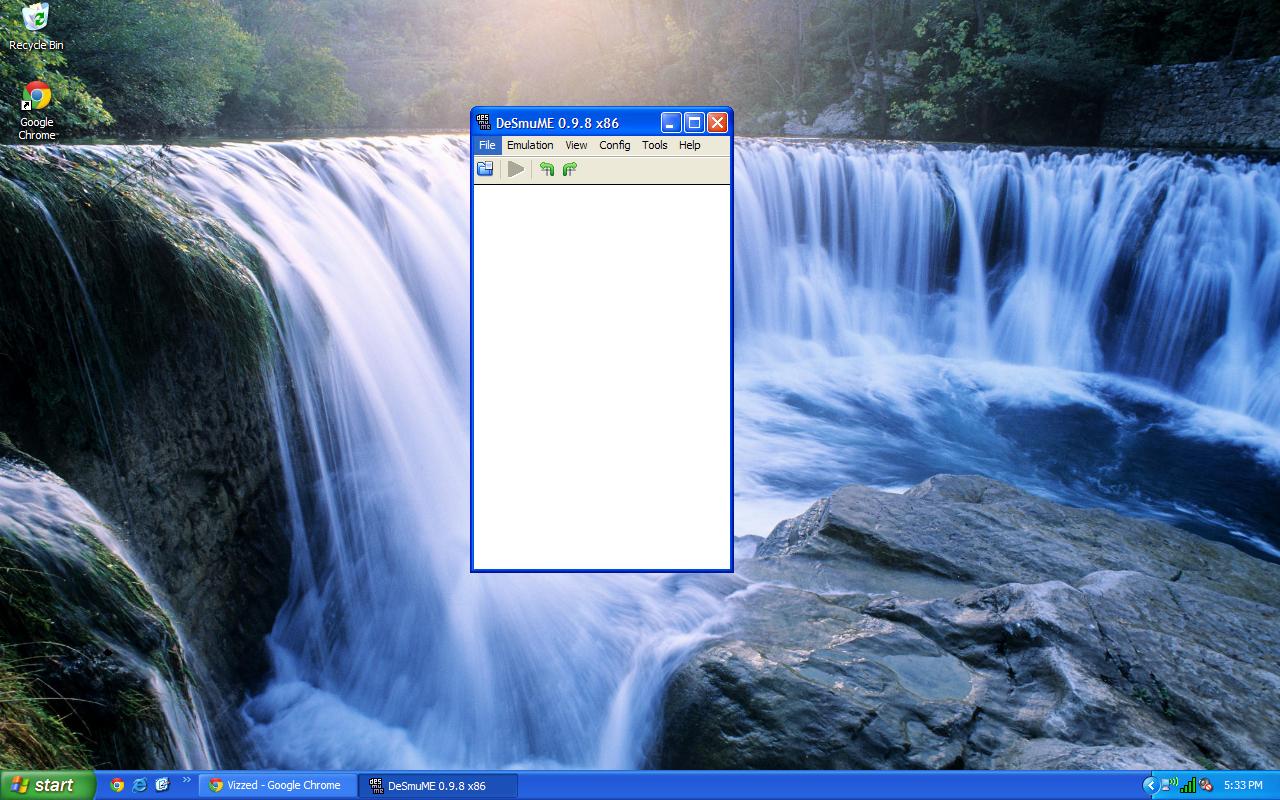The width and height of the screenshot is (1280, 800).
Task: Switch to Vizzed - Google Chrome taskbar button
Action: [x=277, y=785]
